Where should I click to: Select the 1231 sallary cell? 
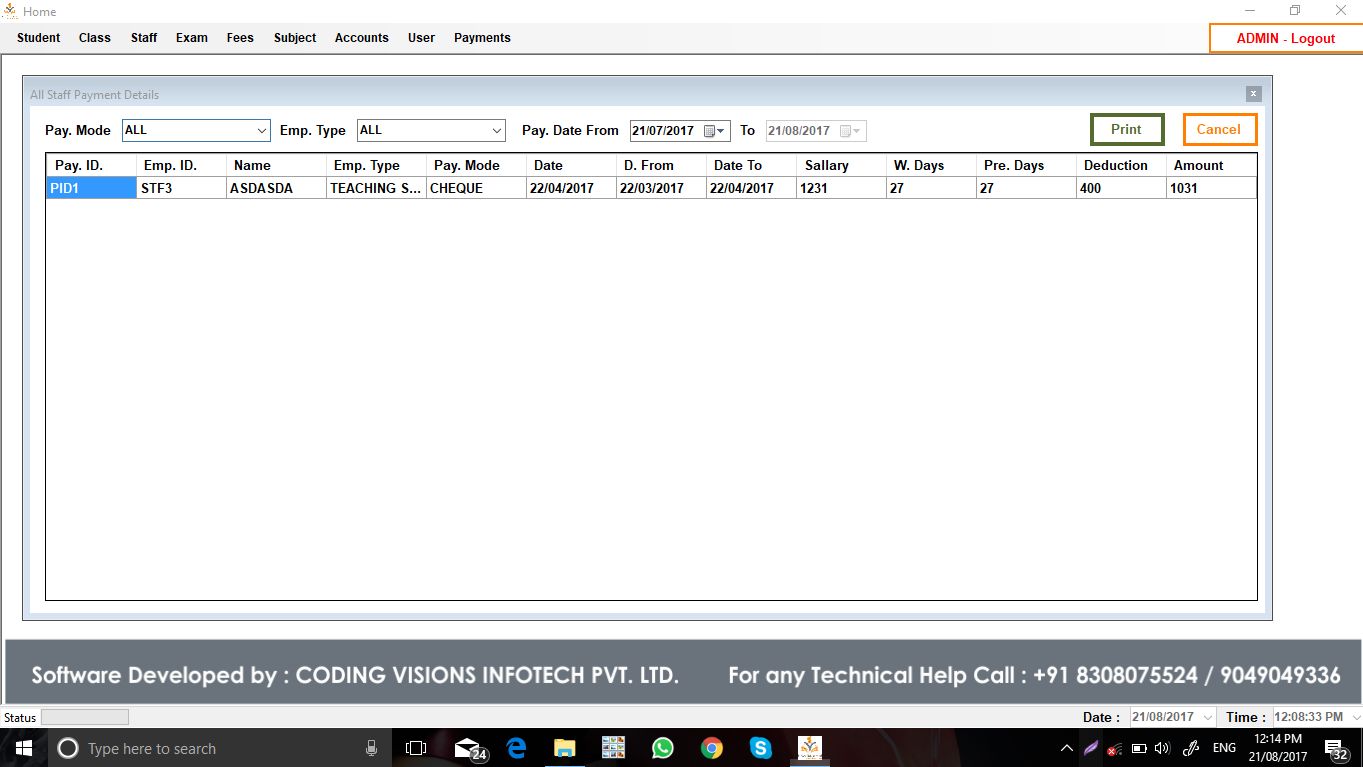(x=841, y=188)
